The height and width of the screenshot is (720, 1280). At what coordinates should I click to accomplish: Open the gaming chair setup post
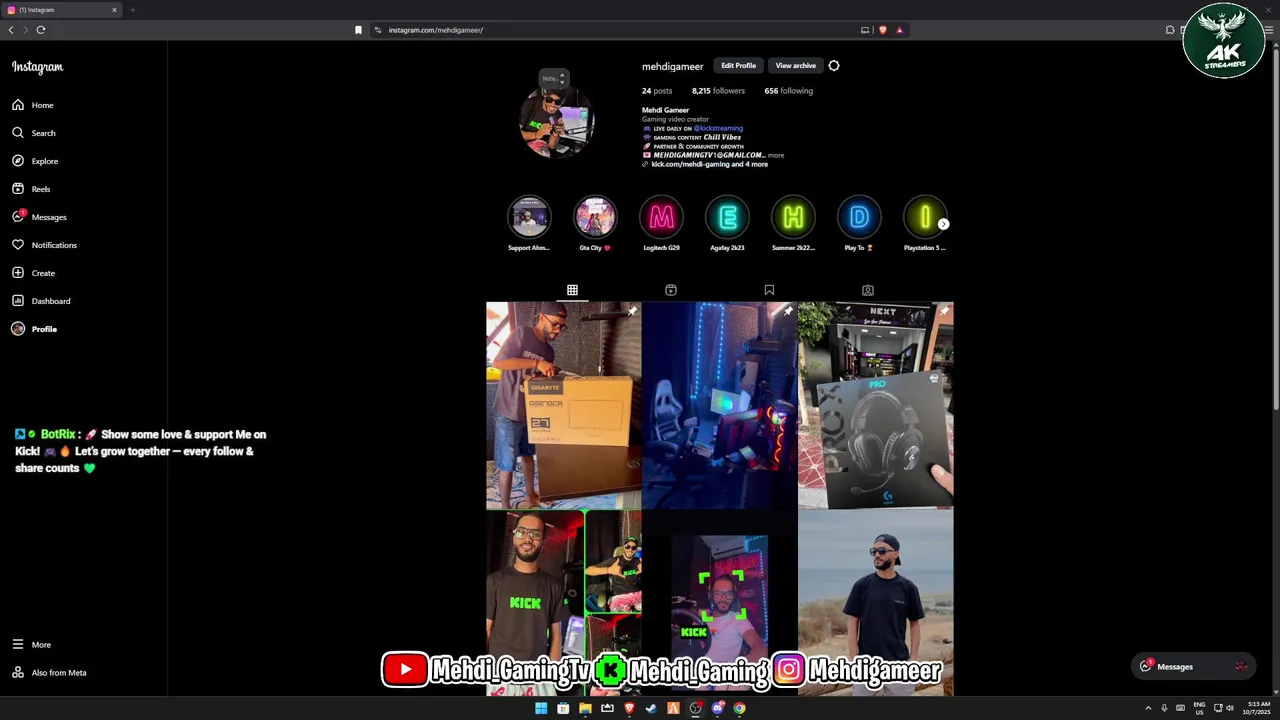(x=720, y=405)
